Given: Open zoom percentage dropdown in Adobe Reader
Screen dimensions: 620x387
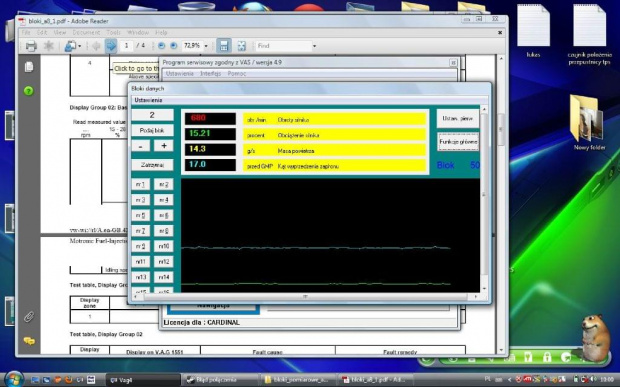Looking at the screenshot, I should (206, 46).
